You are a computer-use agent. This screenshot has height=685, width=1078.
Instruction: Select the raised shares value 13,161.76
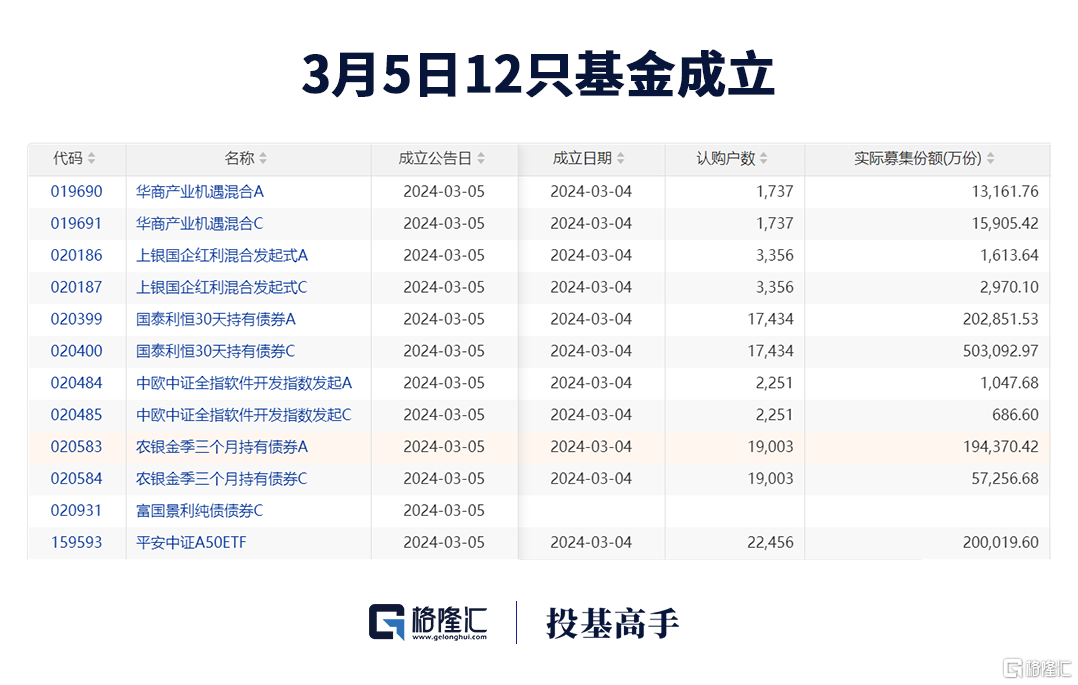tap(1004, 192)
